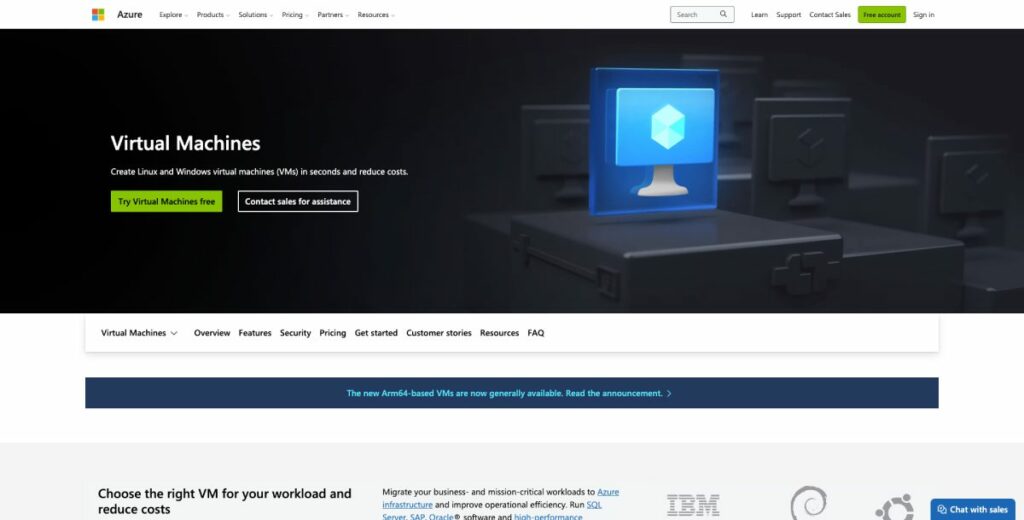Focus the Search input field
The height and width of the screenshot is (520, 1024).
click(702, 14)
